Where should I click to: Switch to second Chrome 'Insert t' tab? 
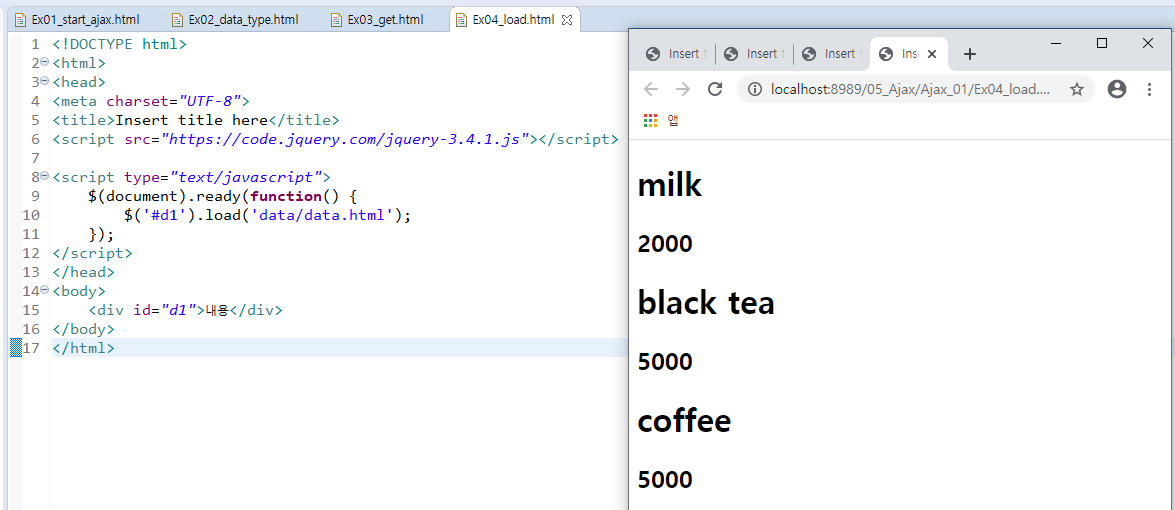click(x=755, y=54)
